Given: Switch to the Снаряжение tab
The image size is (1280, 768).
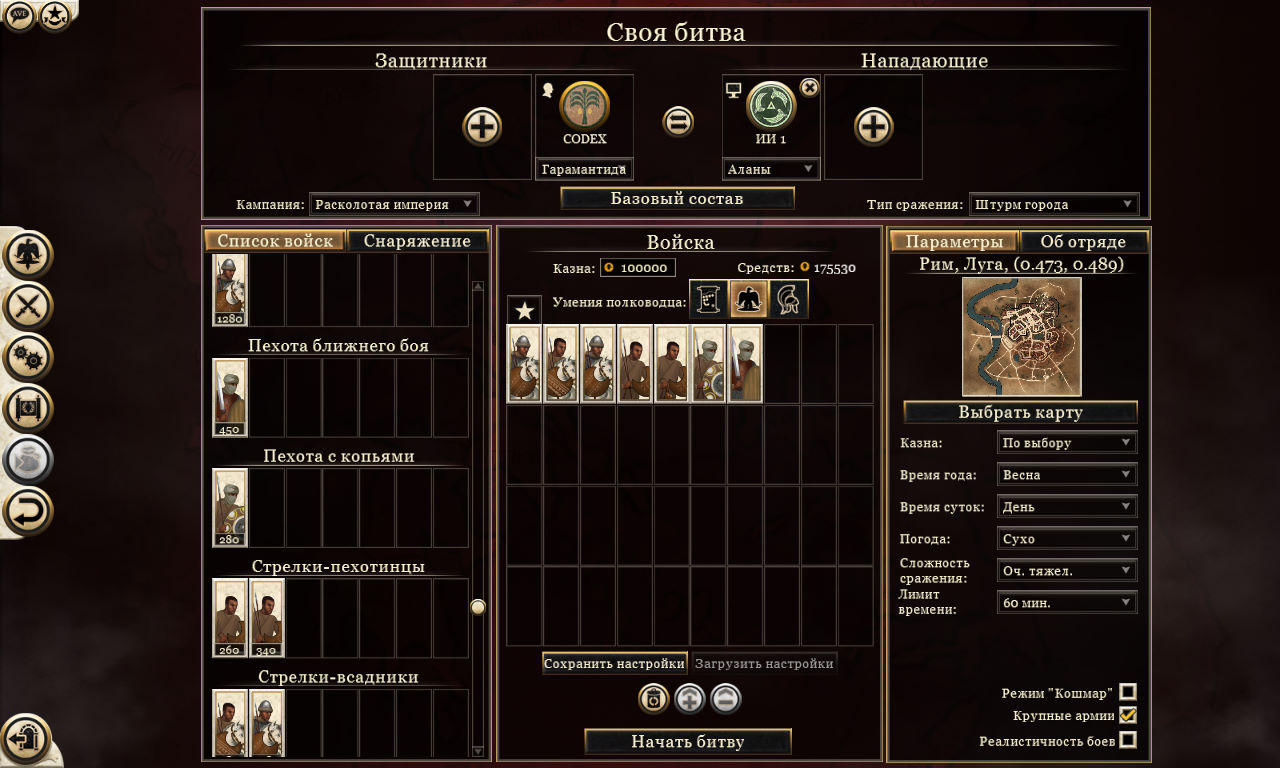Looking at the screenshot, I should pos(418,241).
